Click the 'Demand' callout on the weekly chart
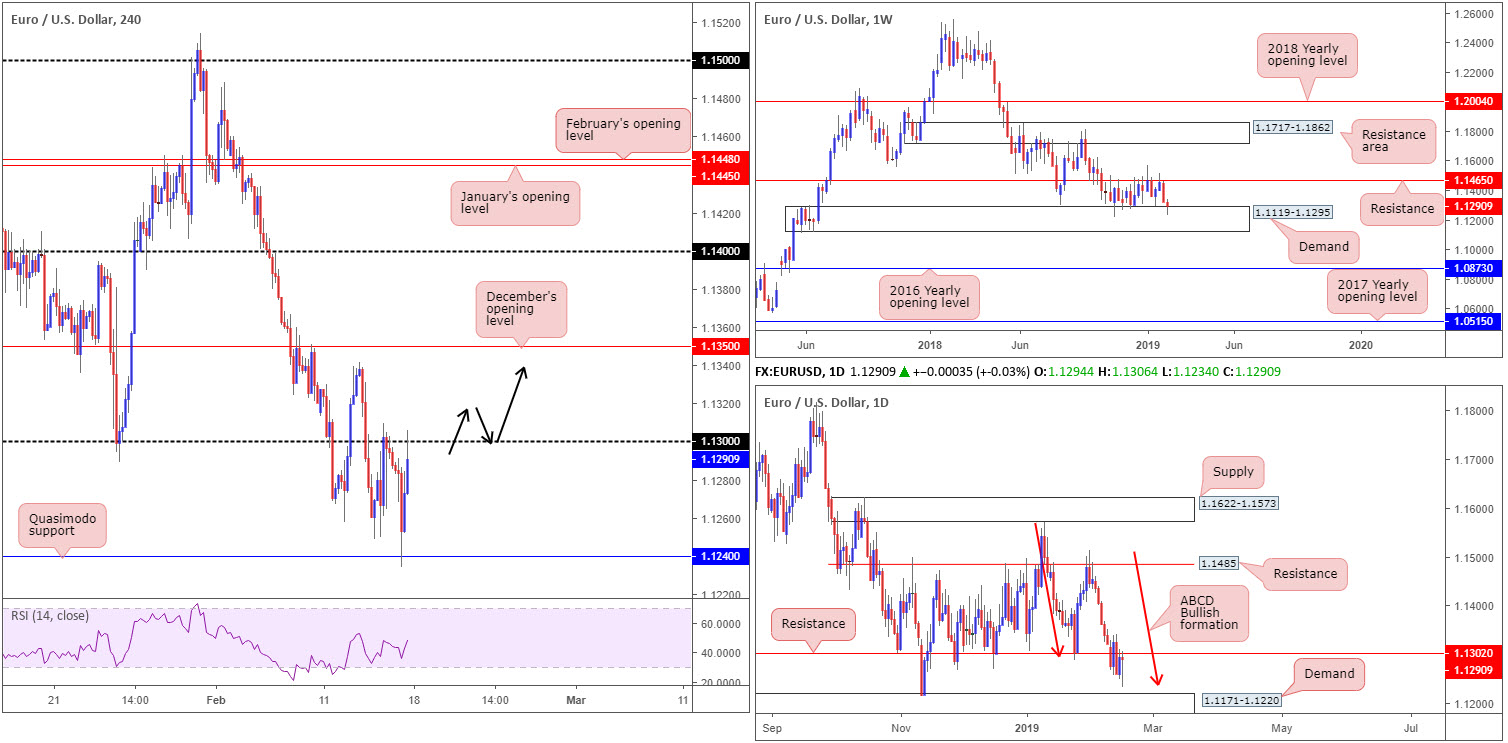The width and height of the screenshot is (1508, 743). 1324,246
